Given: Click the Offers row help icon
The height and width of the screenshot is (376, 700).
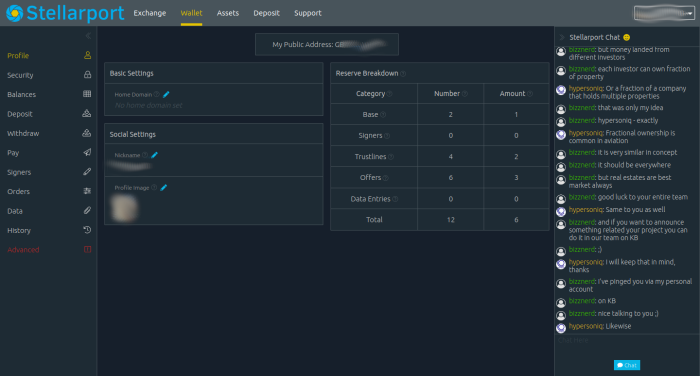Looking at the screenshot, I should tap(386, 178).
